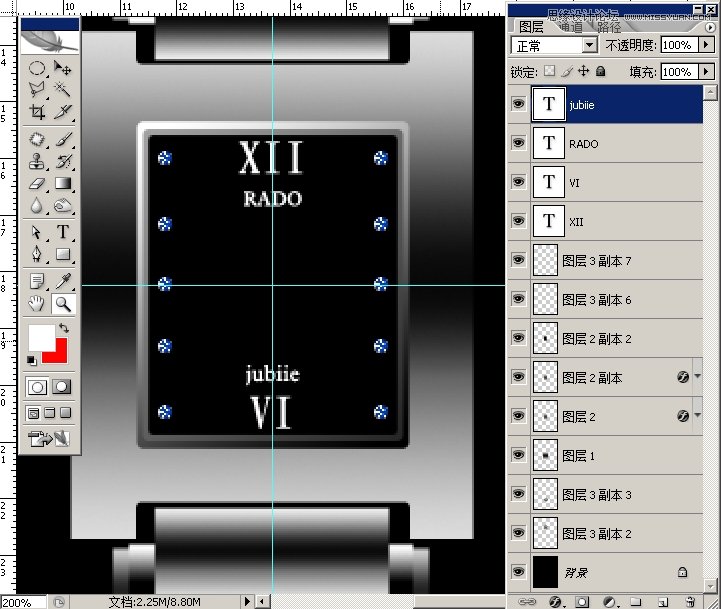Hide the jubiie text layer
Screen dimensions: 721x609
(518, 103)
